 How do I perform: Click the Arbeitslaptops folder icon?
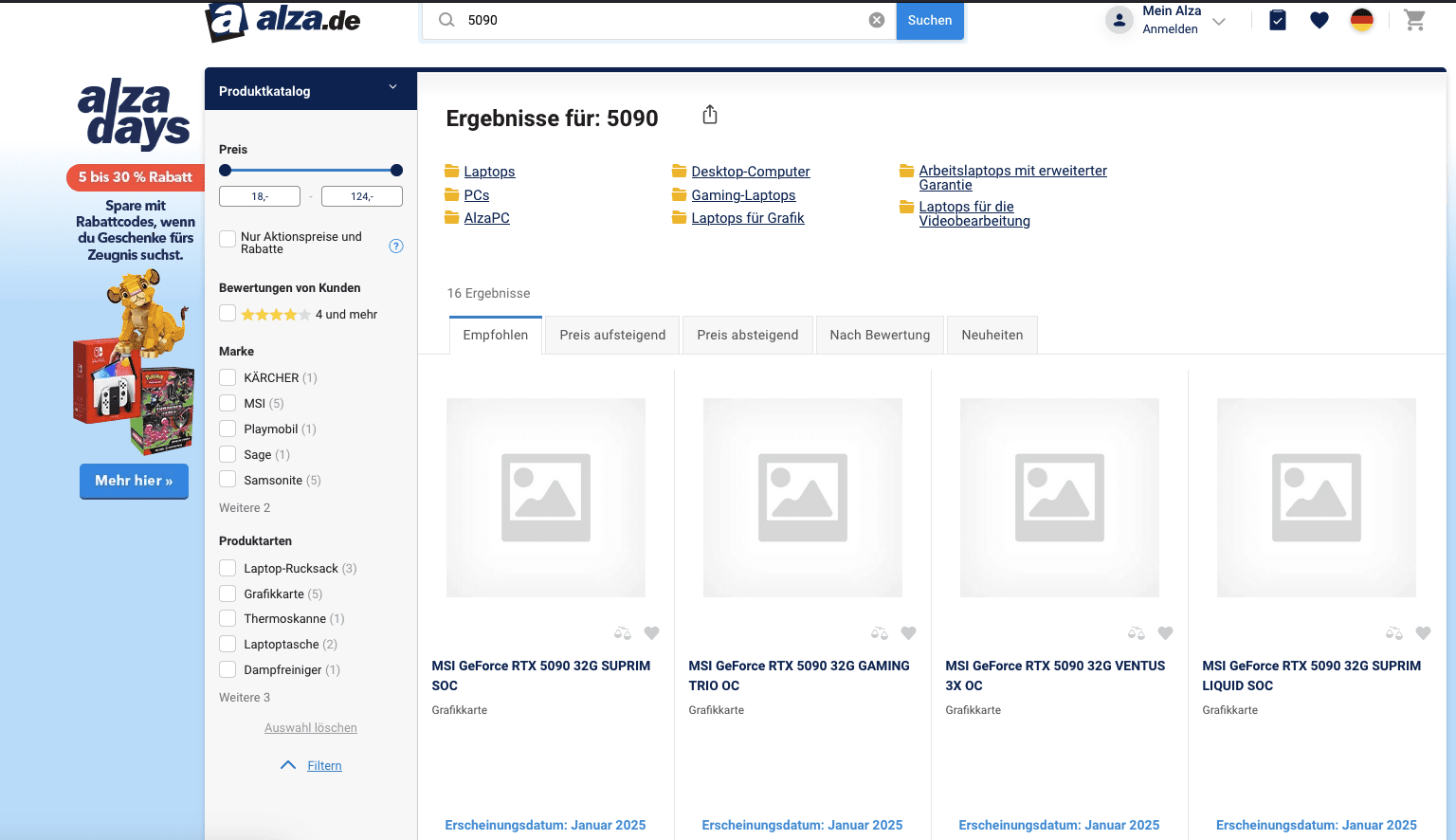[x=907, y=171]
